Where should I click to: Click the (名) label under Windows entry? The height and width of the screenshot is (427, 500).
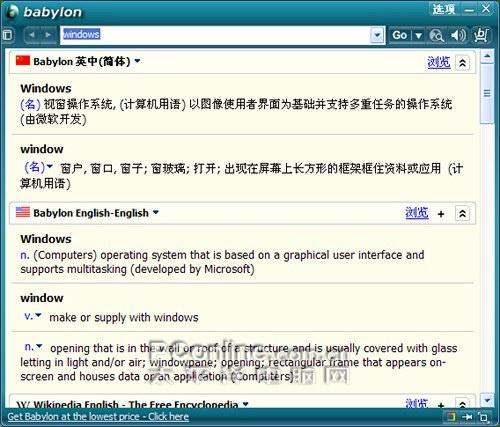click(30, 104)
